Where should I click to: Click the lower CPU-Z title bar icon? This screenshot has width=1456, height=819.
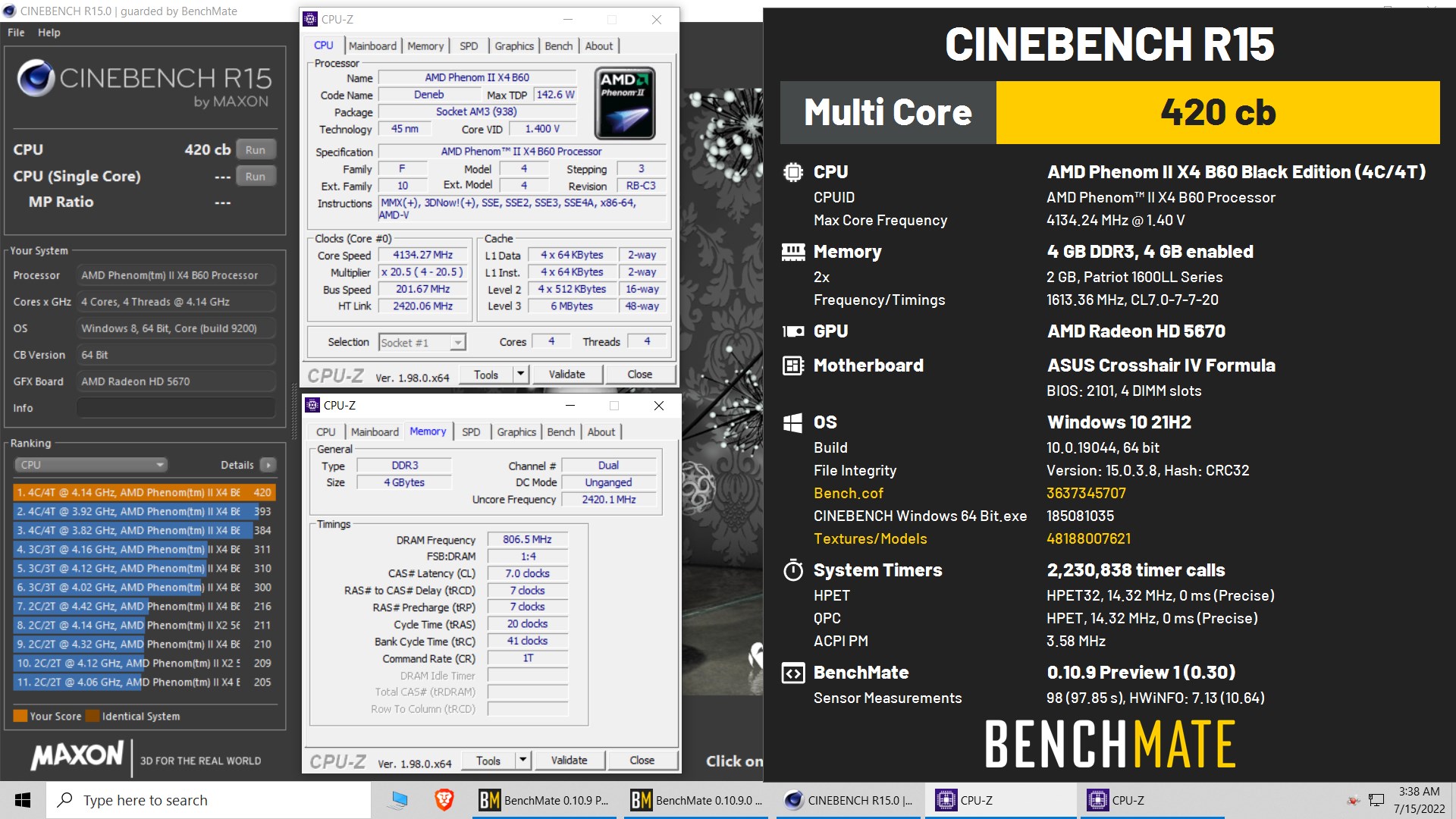click(312, 406)
